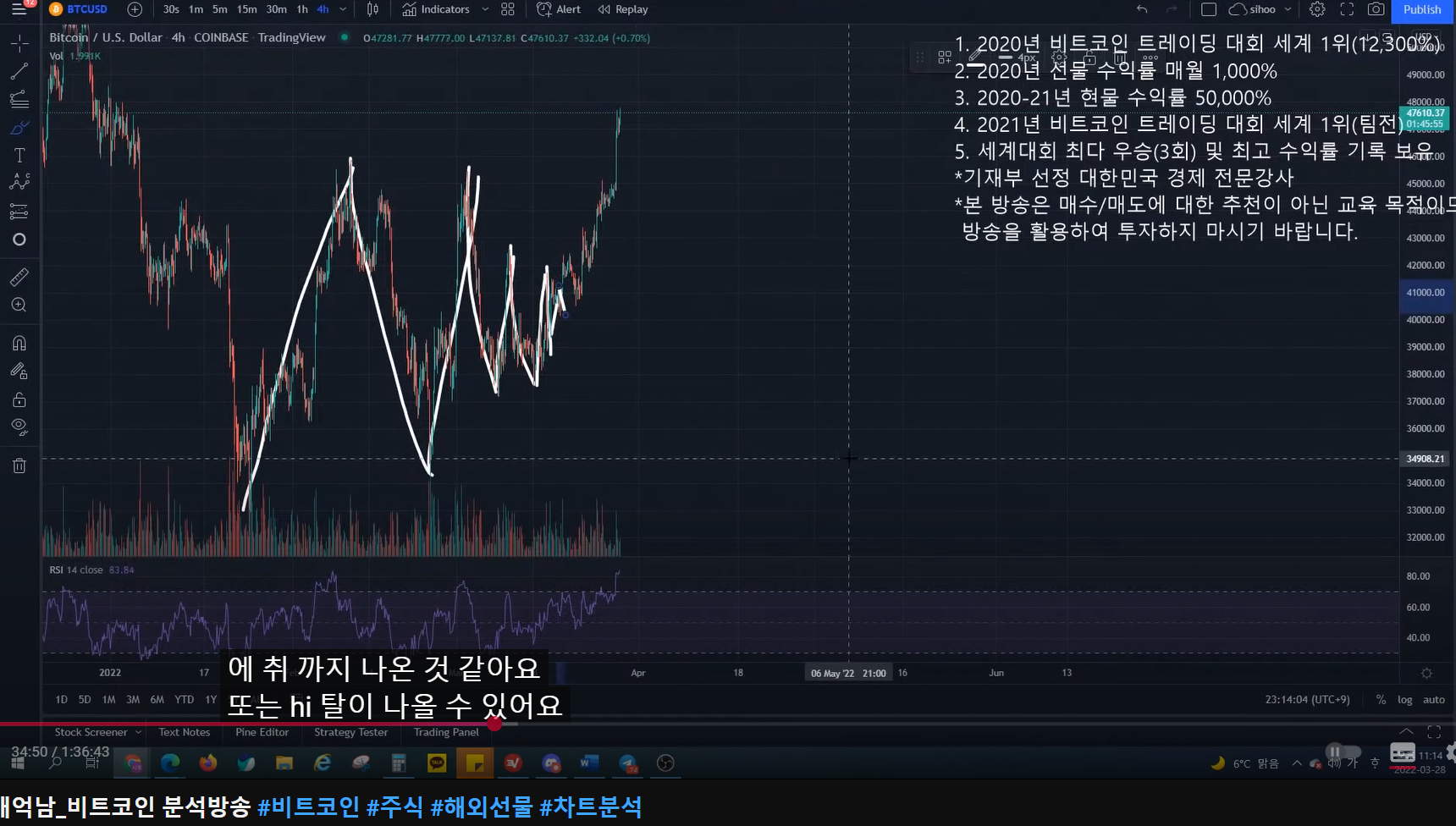
Task: Toggle lock all drawing tools
Action: [x=19, y=399]
